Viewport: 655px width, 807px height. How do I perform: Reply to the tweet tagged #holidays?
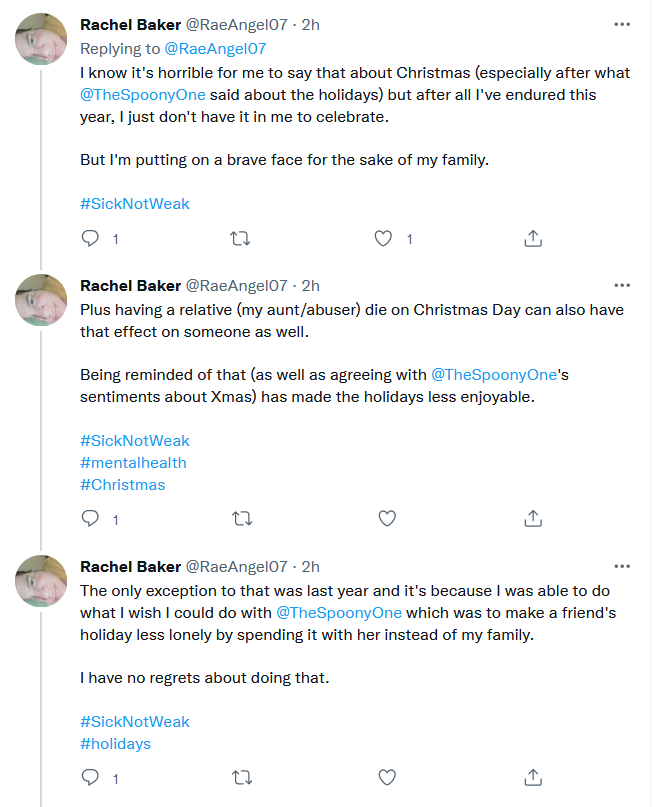pyautogui.click(x=91, y=777)
